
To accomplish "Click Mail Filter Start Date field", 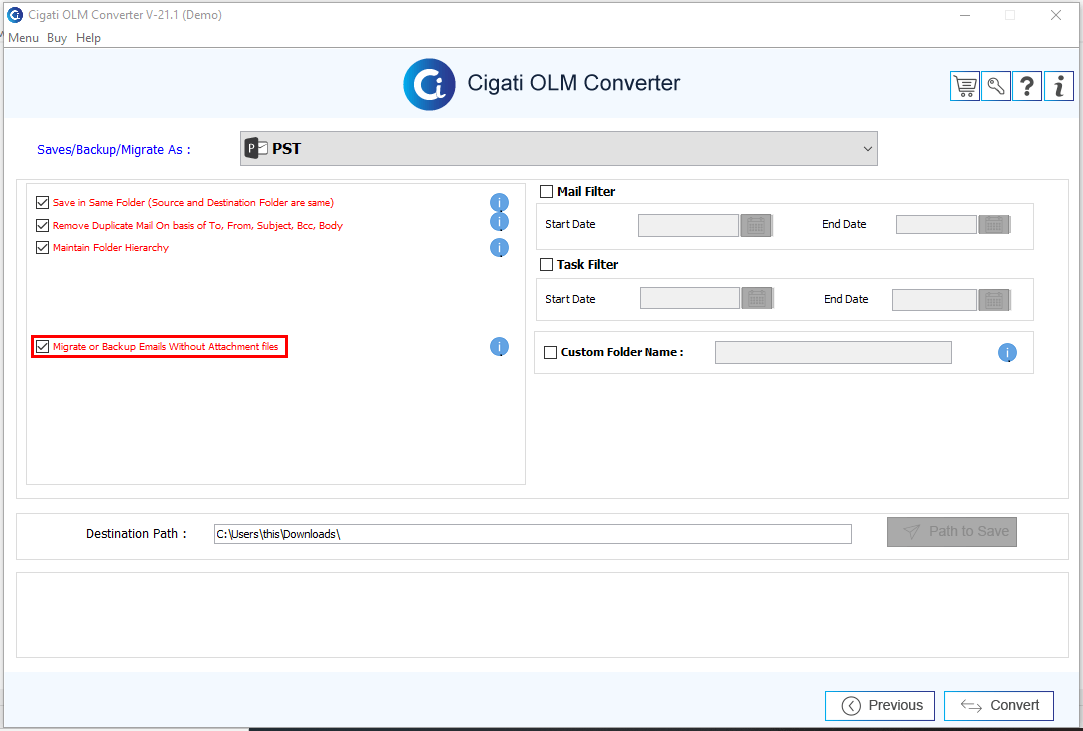I will 689,225.
